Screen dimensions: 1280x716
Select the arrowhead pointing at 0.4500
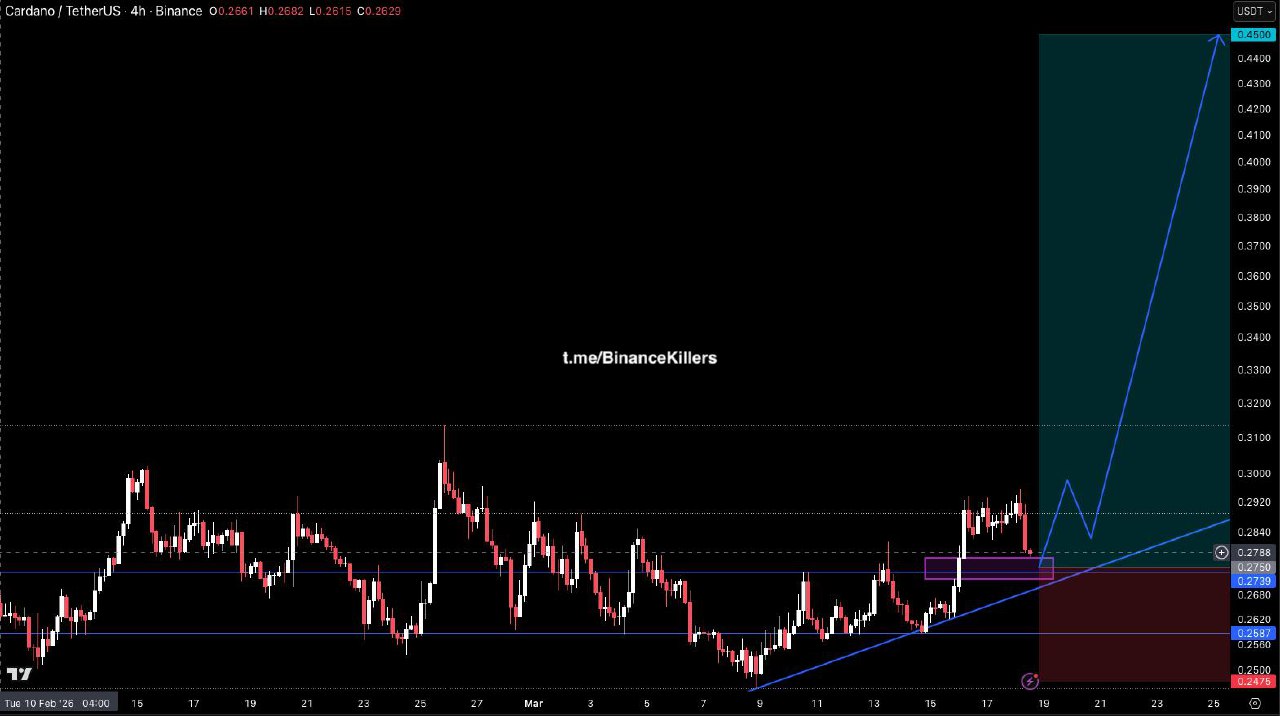(1217, 39)
